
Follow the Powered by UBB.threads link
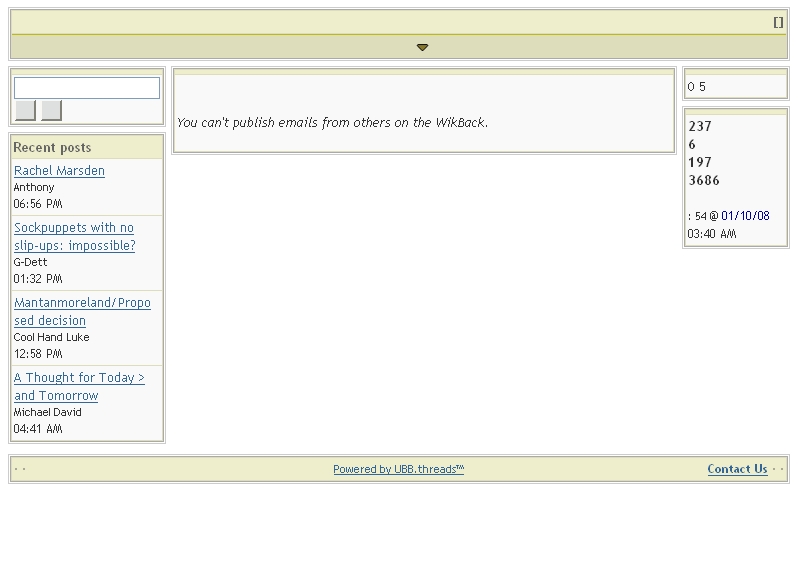pos(398,469)
